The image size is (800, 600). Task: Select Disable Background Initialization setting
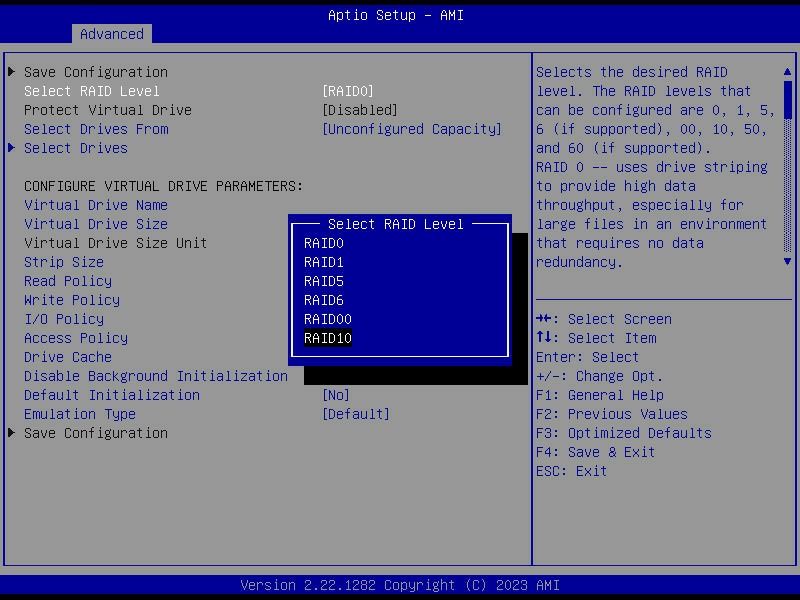point(156,376)
